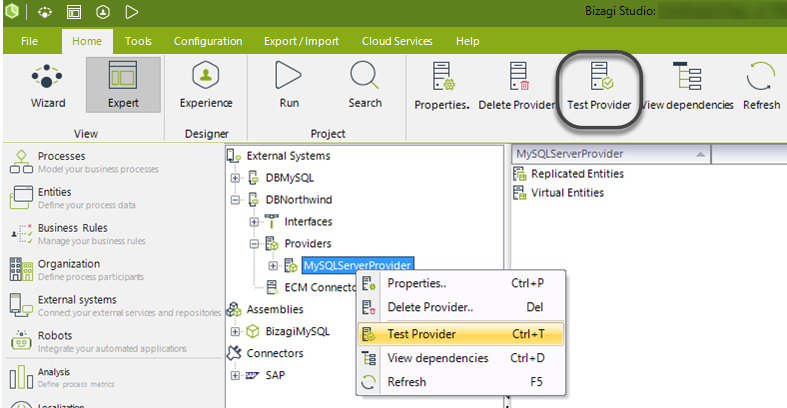
Task: Open Organization module in sidebar
Action: pos(113,269)
